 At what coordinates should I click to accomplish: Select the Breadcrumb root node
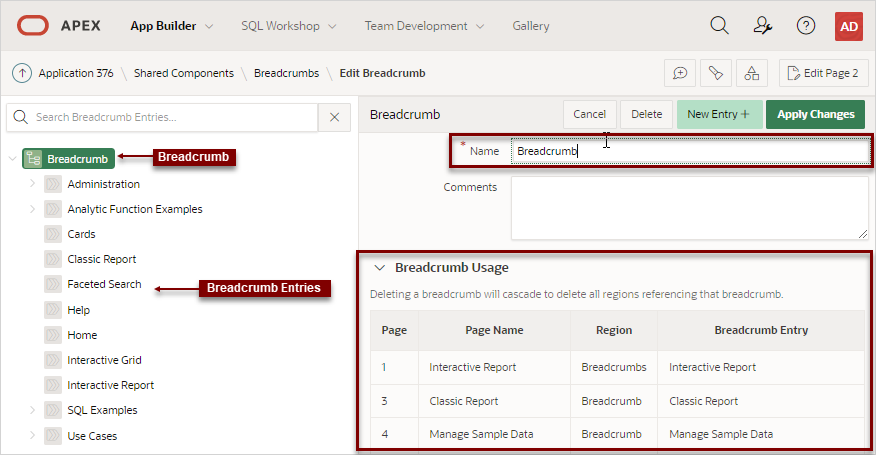(x=69, y=159)
